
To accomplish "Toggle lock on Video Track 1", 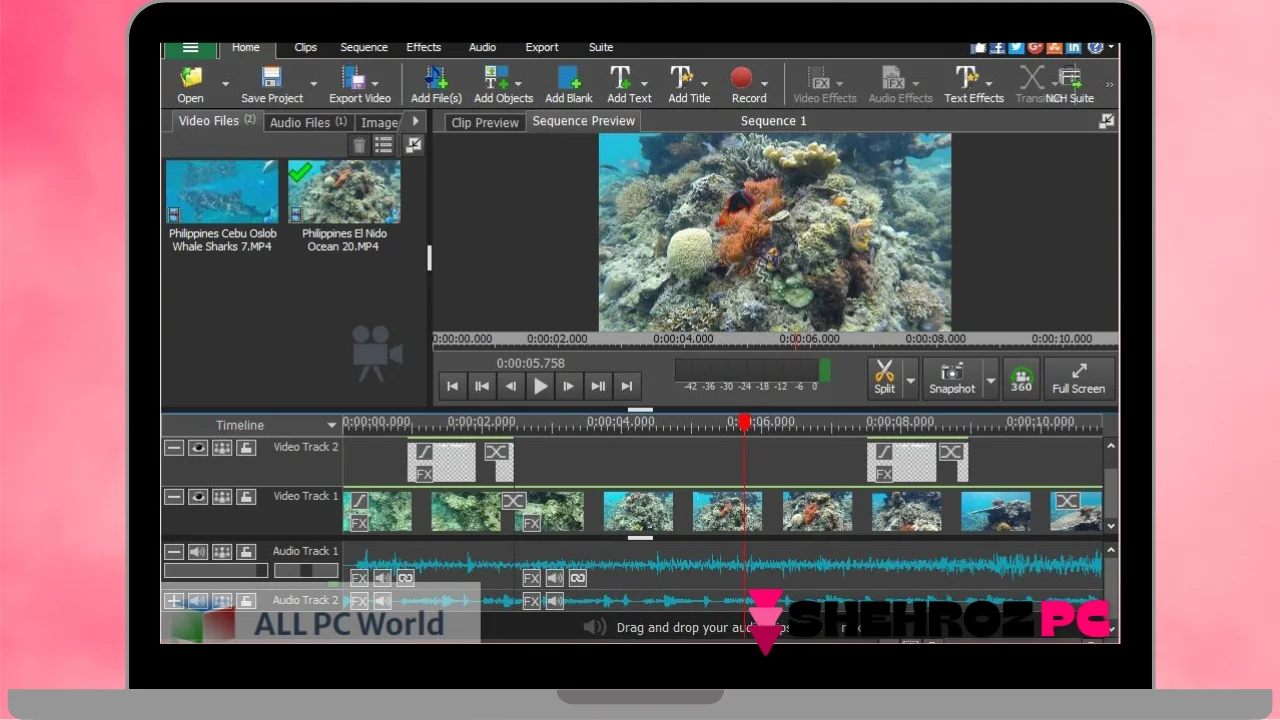I will [246, 497].
